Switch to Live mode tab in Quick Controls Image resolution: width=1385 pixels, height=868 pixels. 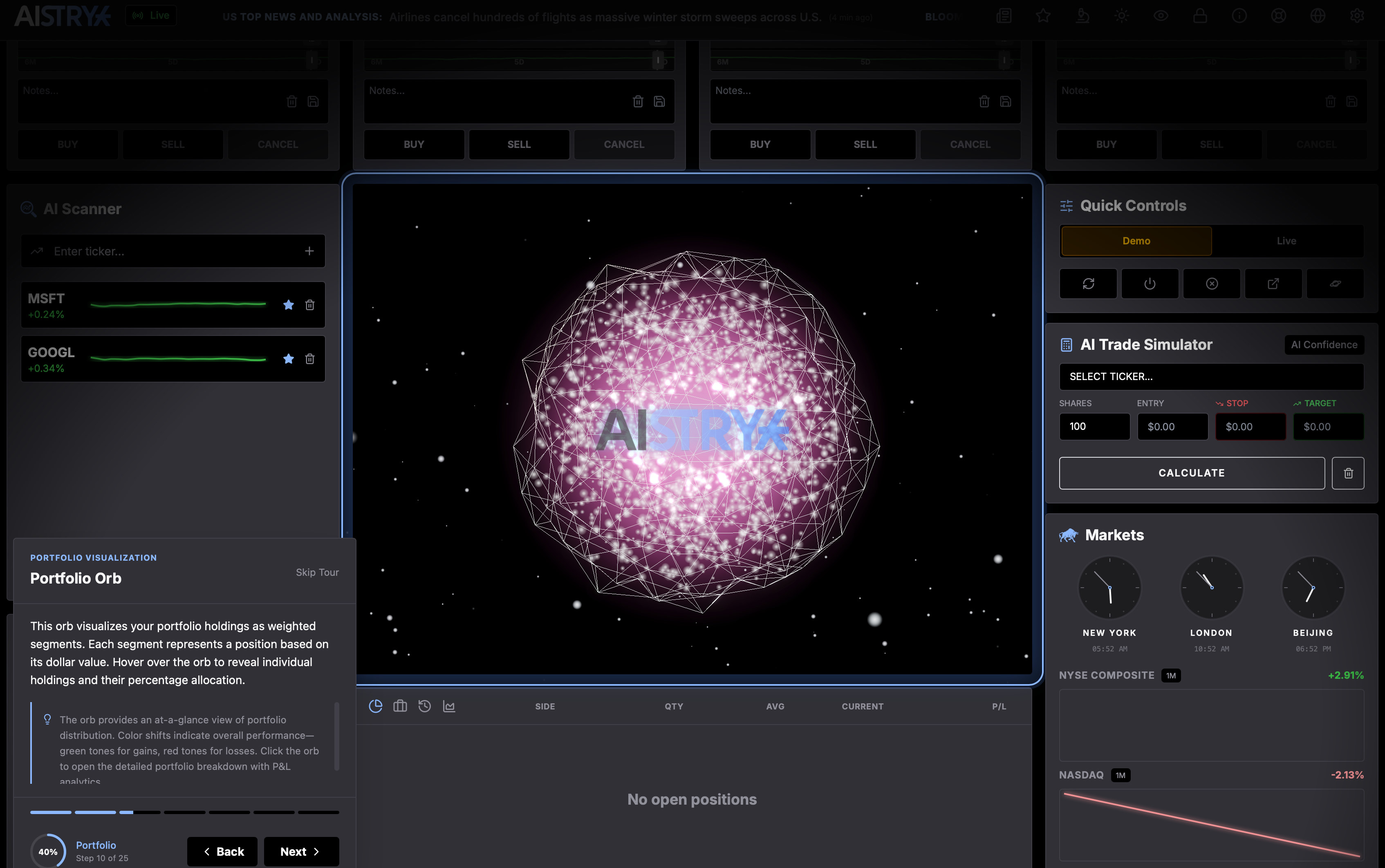1286,241
